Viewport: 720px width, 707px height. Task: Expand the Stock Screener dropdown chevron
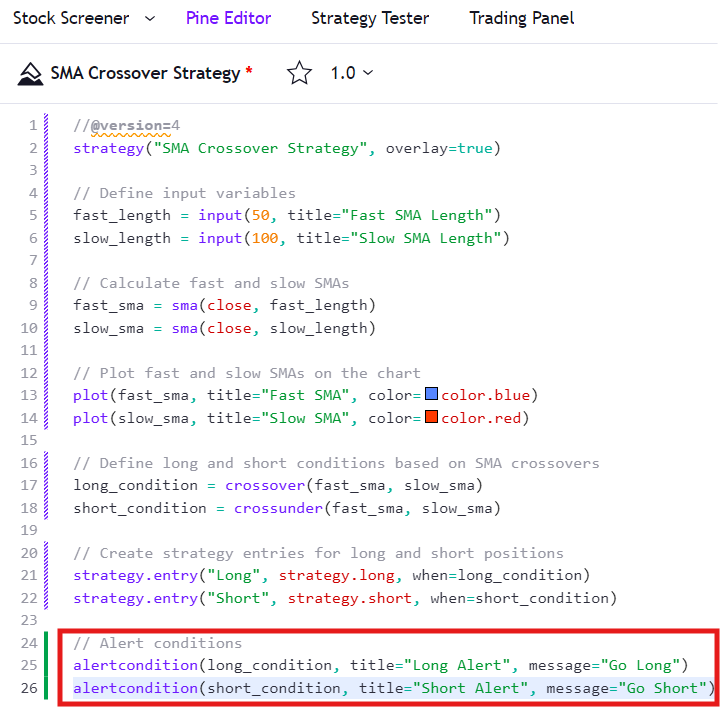(150, 19)
